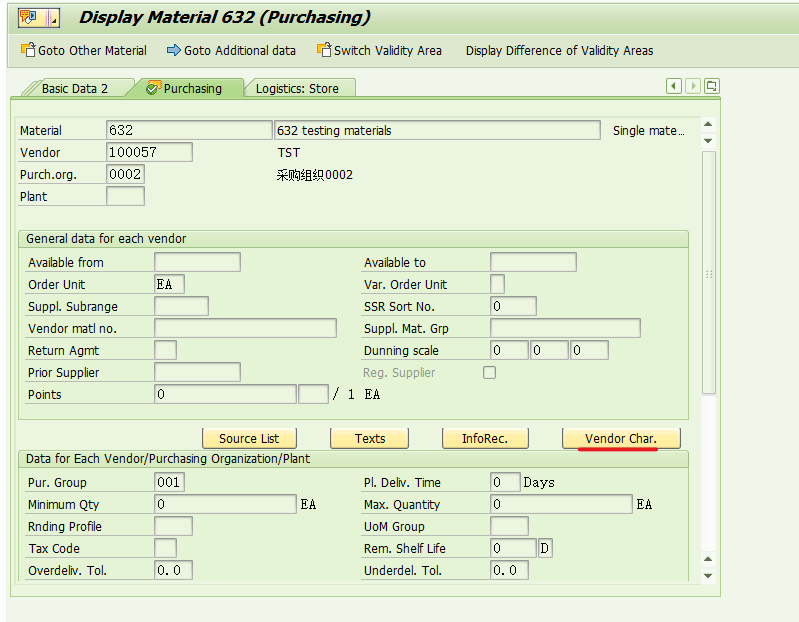This screenshot has width=799, height=622.
Task: Click the Vendor Char. button
Action: 621,439
